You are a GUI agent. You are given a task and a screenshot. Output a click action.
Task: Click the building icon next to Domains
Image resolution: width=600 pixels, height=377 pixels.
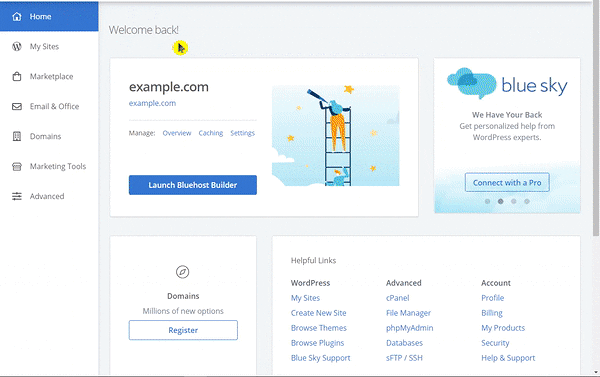click(x=16, y=136)
